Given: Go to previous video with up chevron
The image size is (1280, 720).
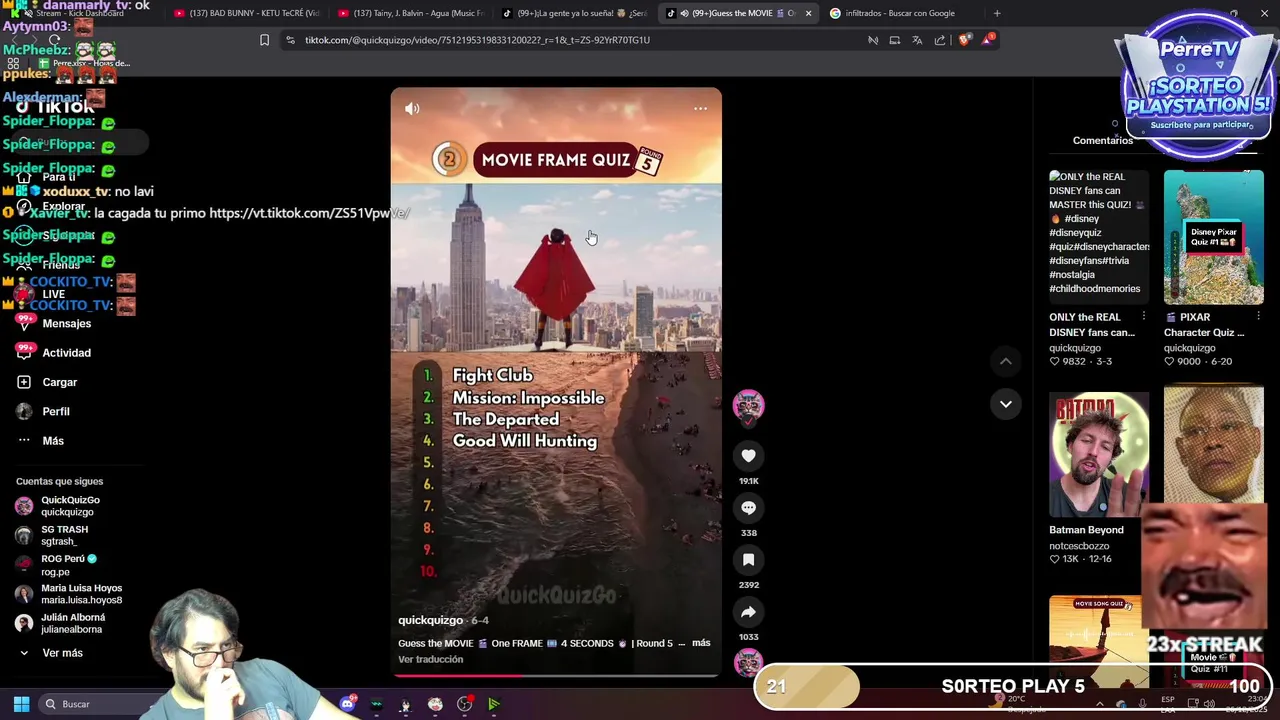Looking at the screenshot, I should (x=1006, y=361).
